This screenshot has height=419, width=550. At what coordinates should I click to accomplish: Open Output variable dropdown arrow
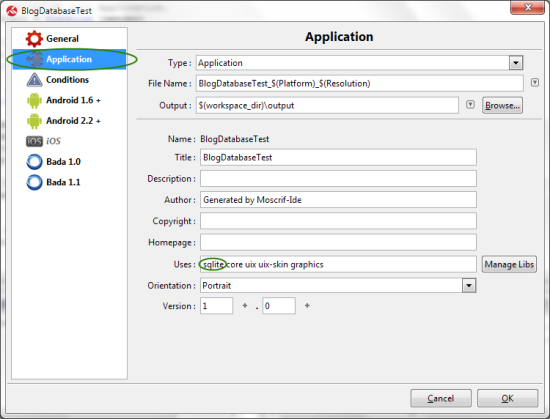click(x=470, y=104)
